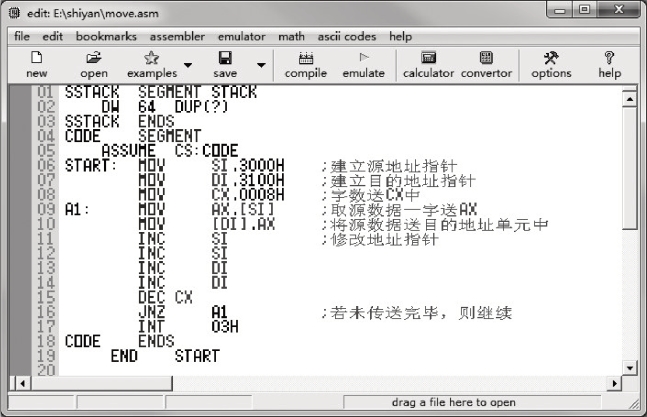The width and height of the screenshot is (647, 417).
Task: Click operand 'DI,3100H' on line 07
Action: [x=248, y=180]
